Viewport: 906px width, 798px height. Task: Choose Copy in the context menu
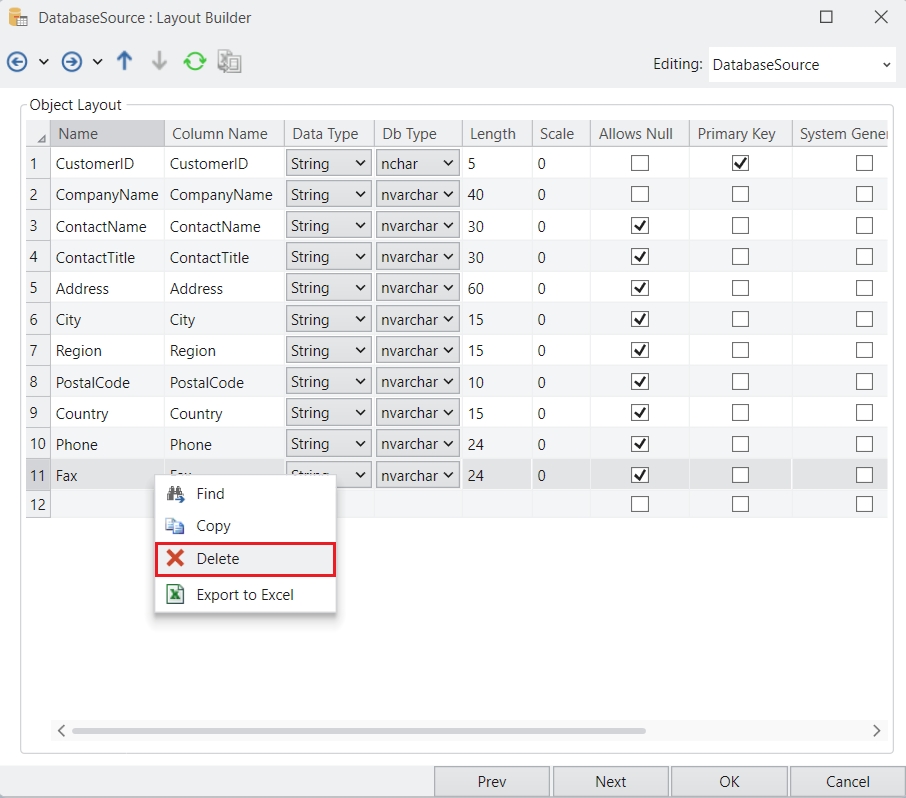[x=213, y=526]
